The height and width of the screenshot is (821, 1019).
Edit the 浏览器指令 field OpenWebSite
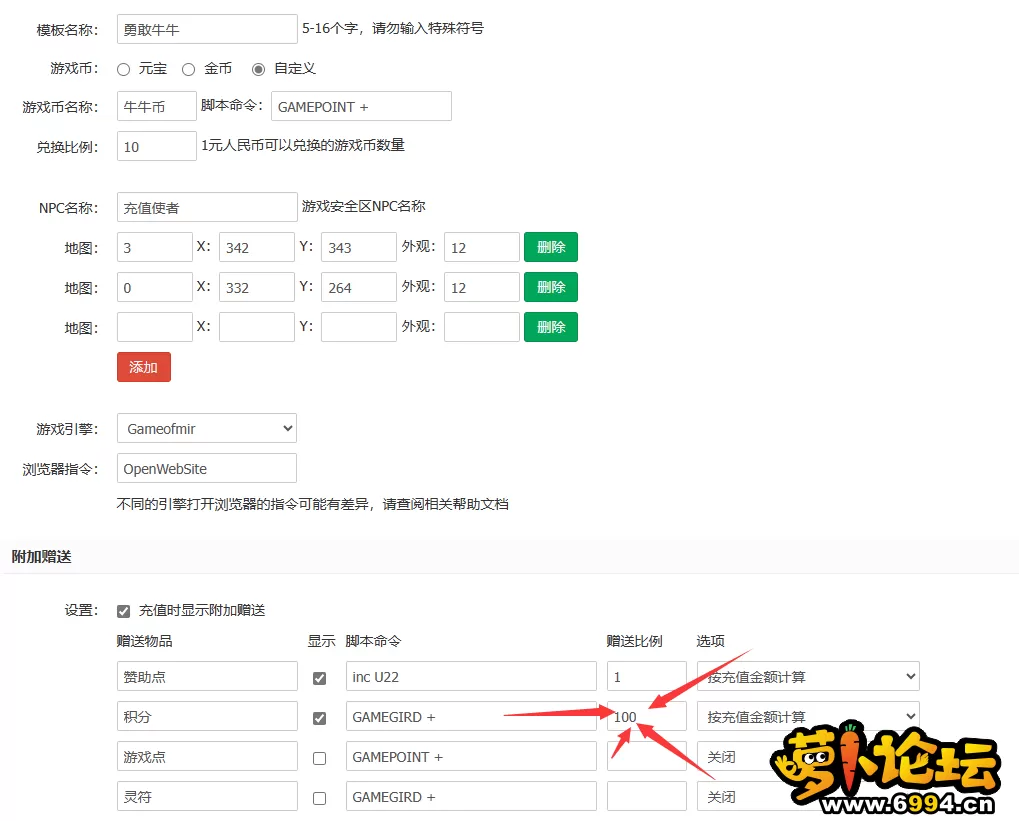coord(207,468)
